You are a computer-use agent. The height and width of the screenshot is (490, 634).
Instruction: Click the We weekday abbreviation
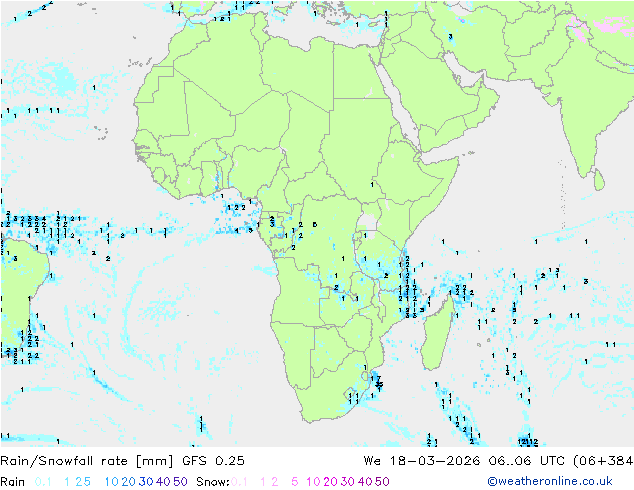[372, 460]
